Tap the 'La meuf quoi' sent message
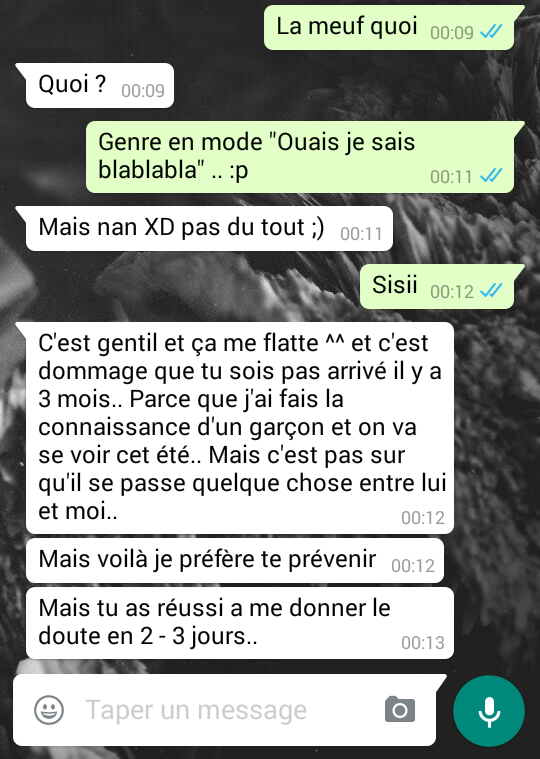This screenshot has height=759, width=540. (x=390, y=27)
